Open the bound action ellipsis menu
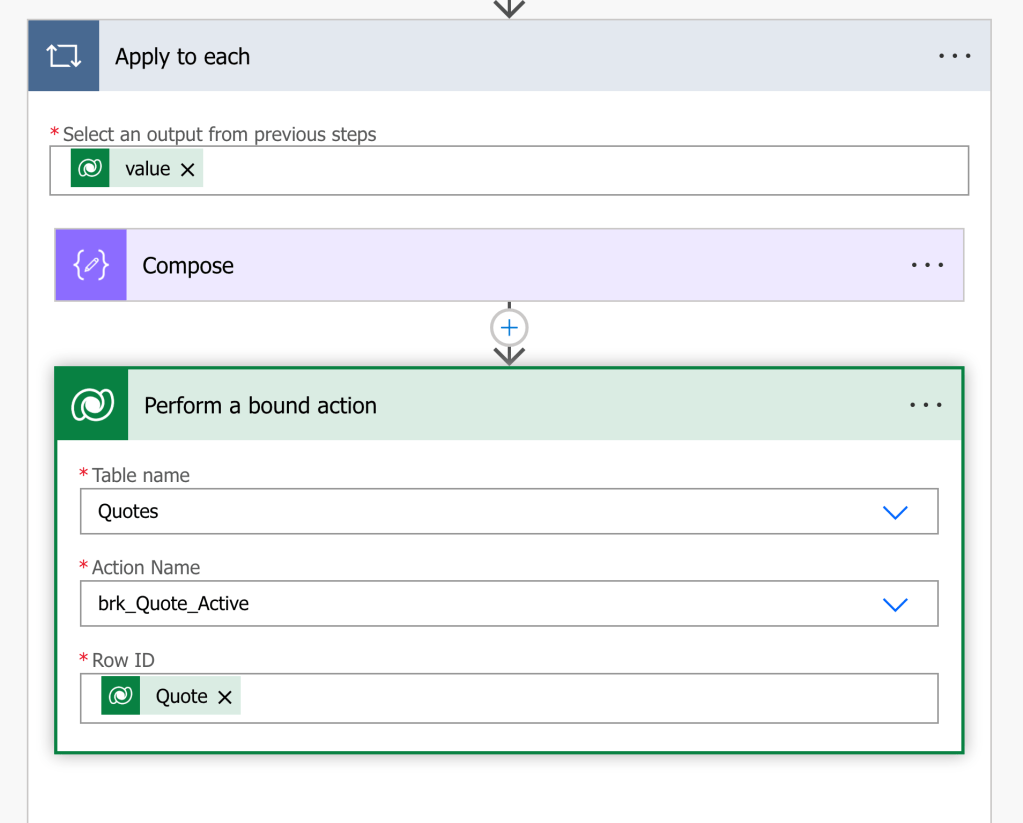 (x=925, y=405)
